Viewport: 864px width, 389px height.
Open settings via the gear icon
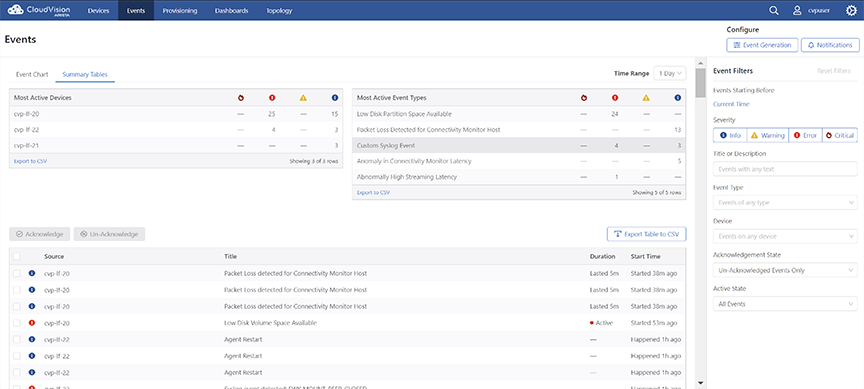point(851,10)
